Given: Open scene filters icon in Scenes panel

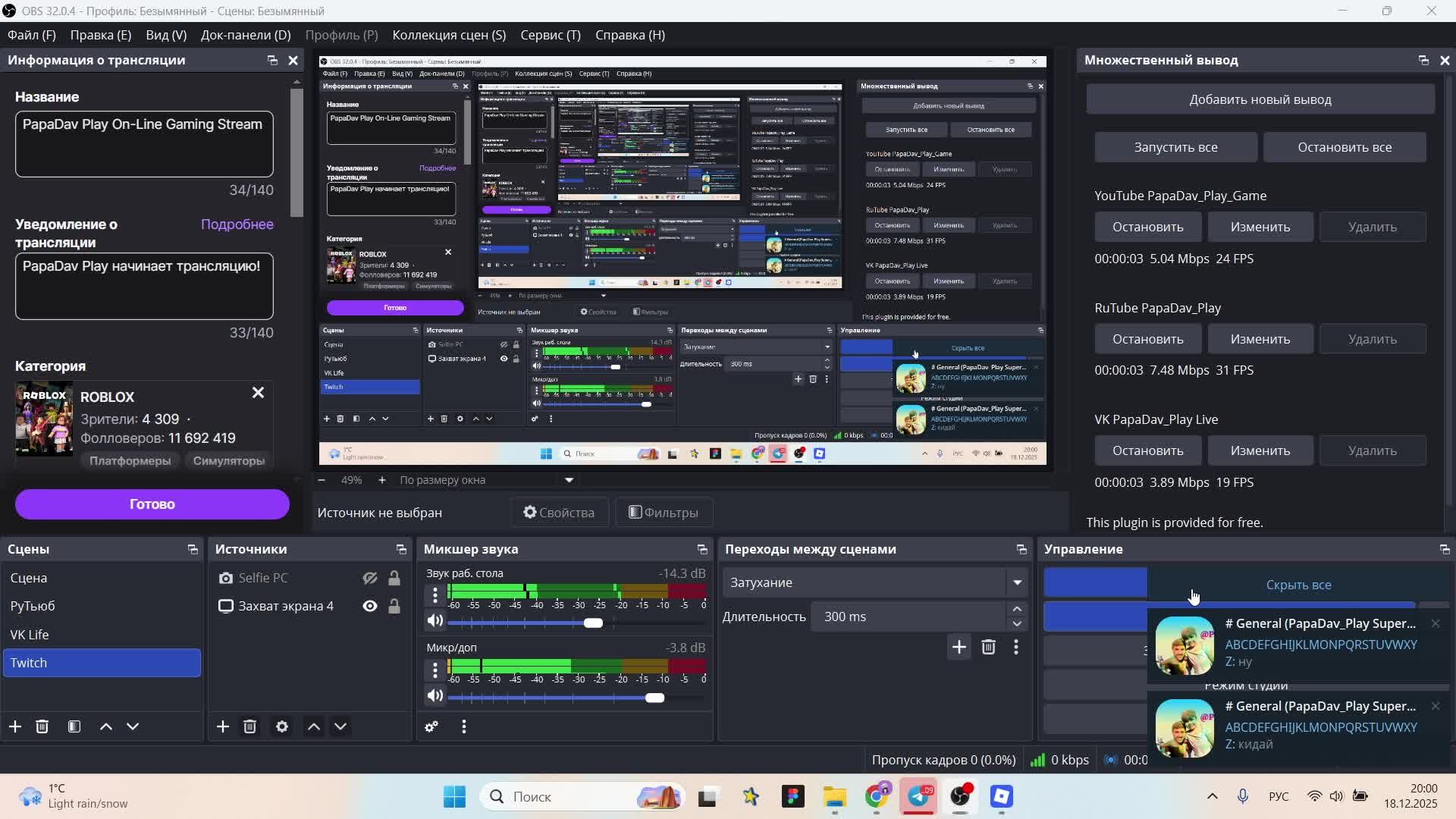Looking at the screenshot, I should coord(74,726).
